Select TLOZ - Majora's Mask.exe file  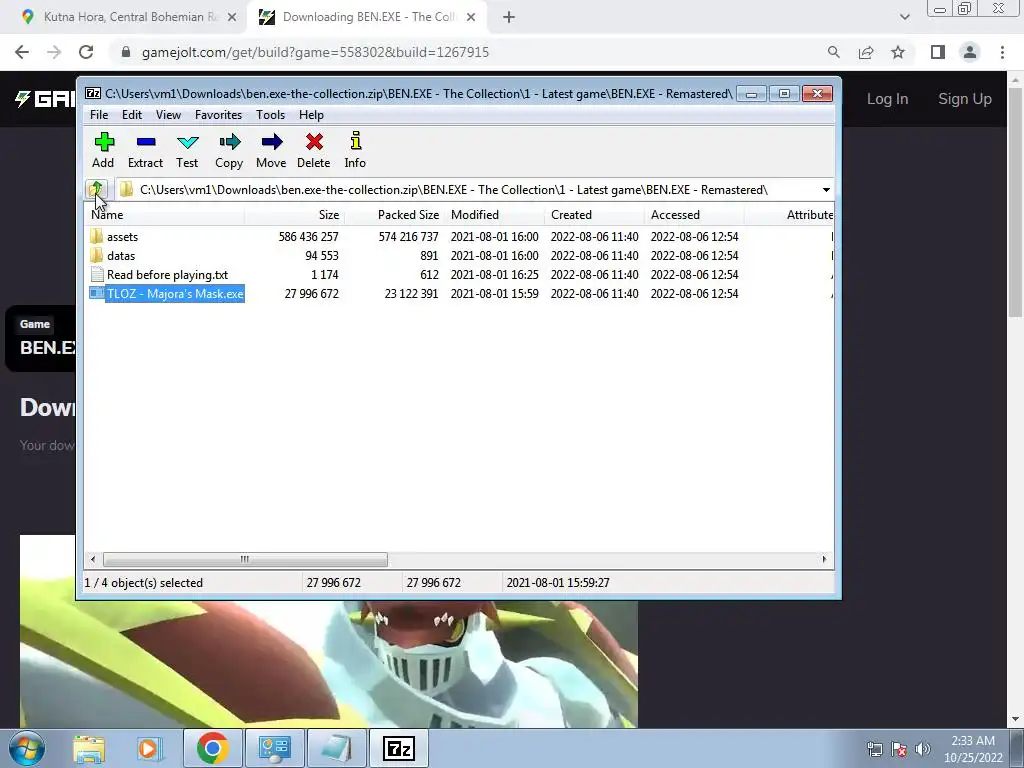point(175,294)
